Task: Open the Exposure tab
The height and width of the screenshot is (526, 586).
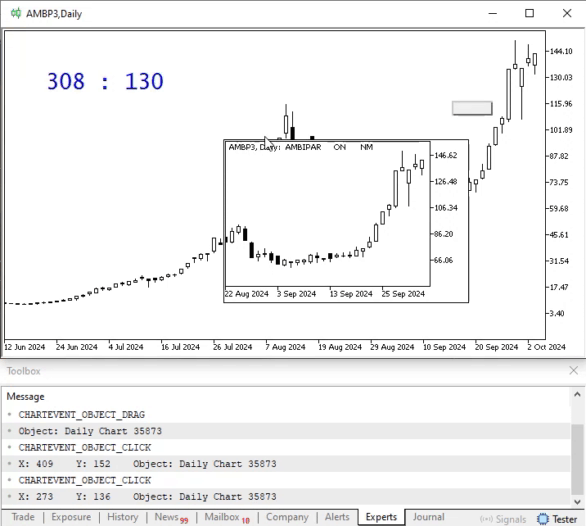Action: [71, 517]
